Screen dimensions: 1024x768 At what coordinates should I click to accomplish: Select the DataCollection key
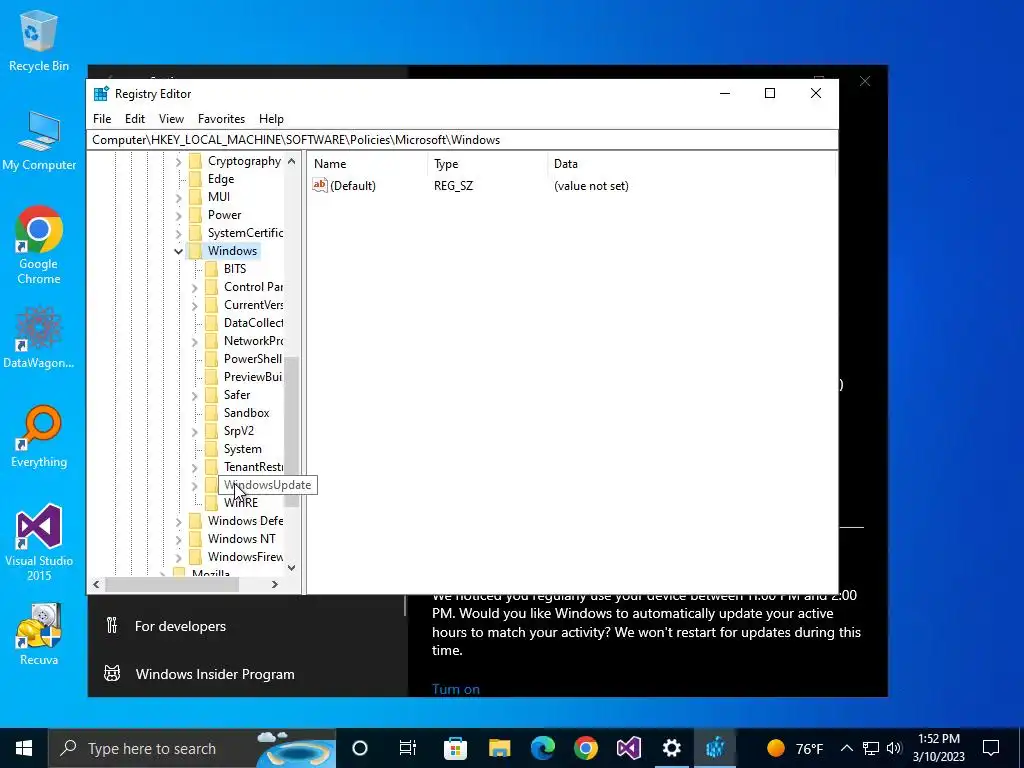pos(253,323)
